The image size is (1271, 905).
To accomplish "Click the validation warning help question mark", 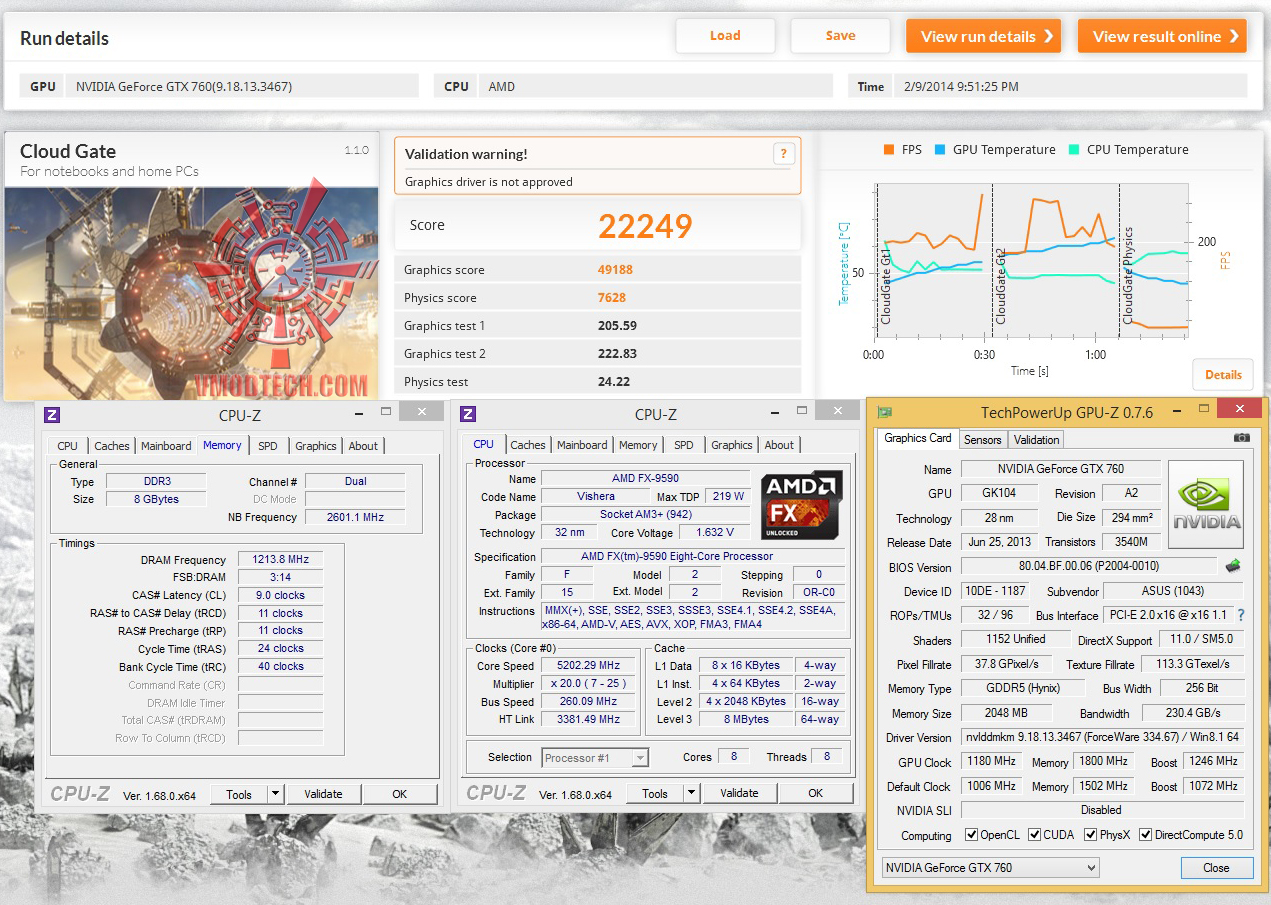I will click(x=783, y=154).
